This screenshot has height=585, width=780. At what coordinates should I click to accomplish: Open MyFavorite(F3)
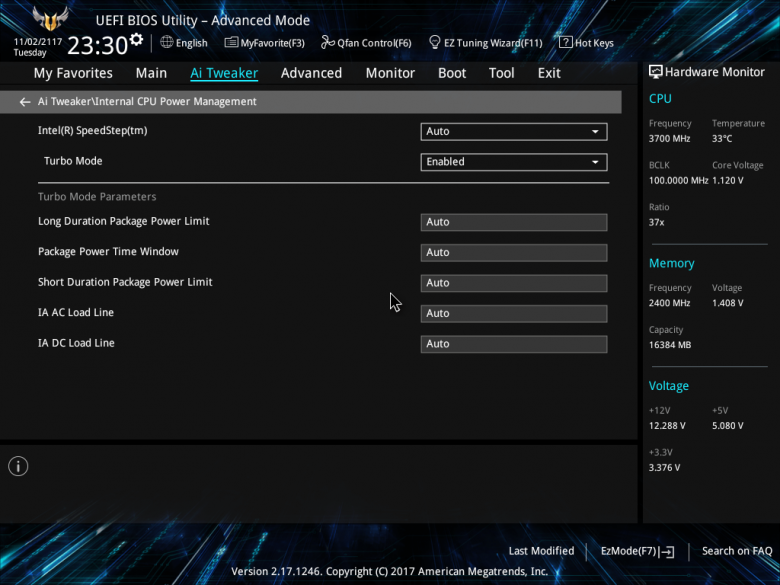coord(265,43)
